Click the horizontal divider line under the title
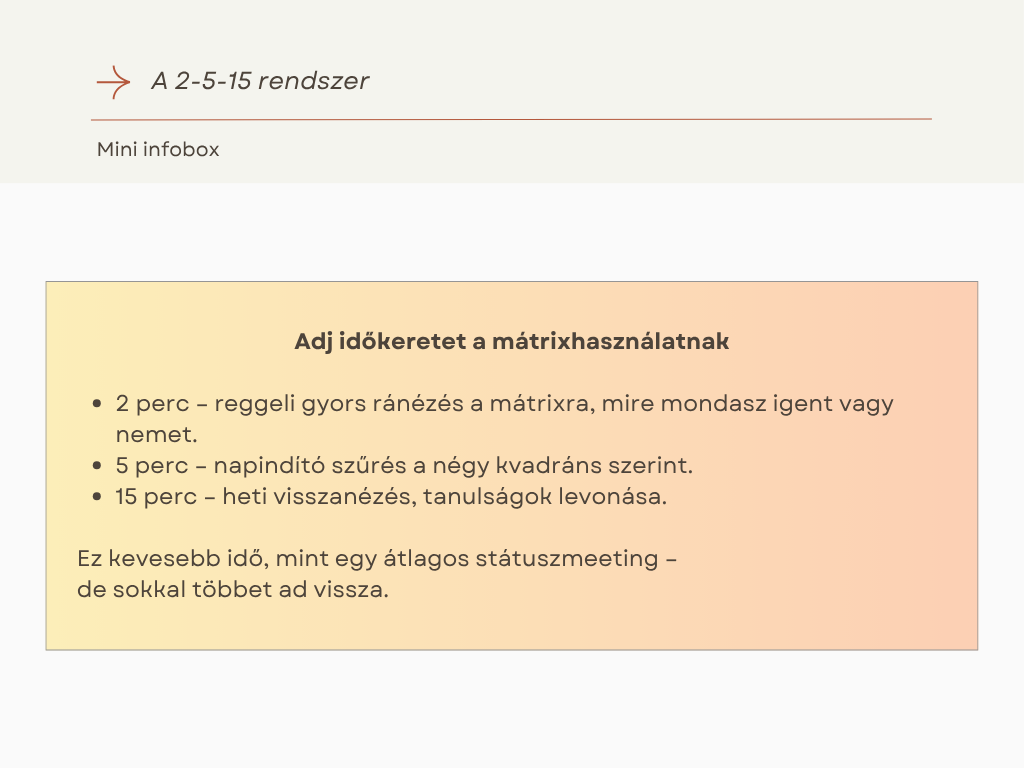Screen dimensions: 1024x768 point(510,119)
